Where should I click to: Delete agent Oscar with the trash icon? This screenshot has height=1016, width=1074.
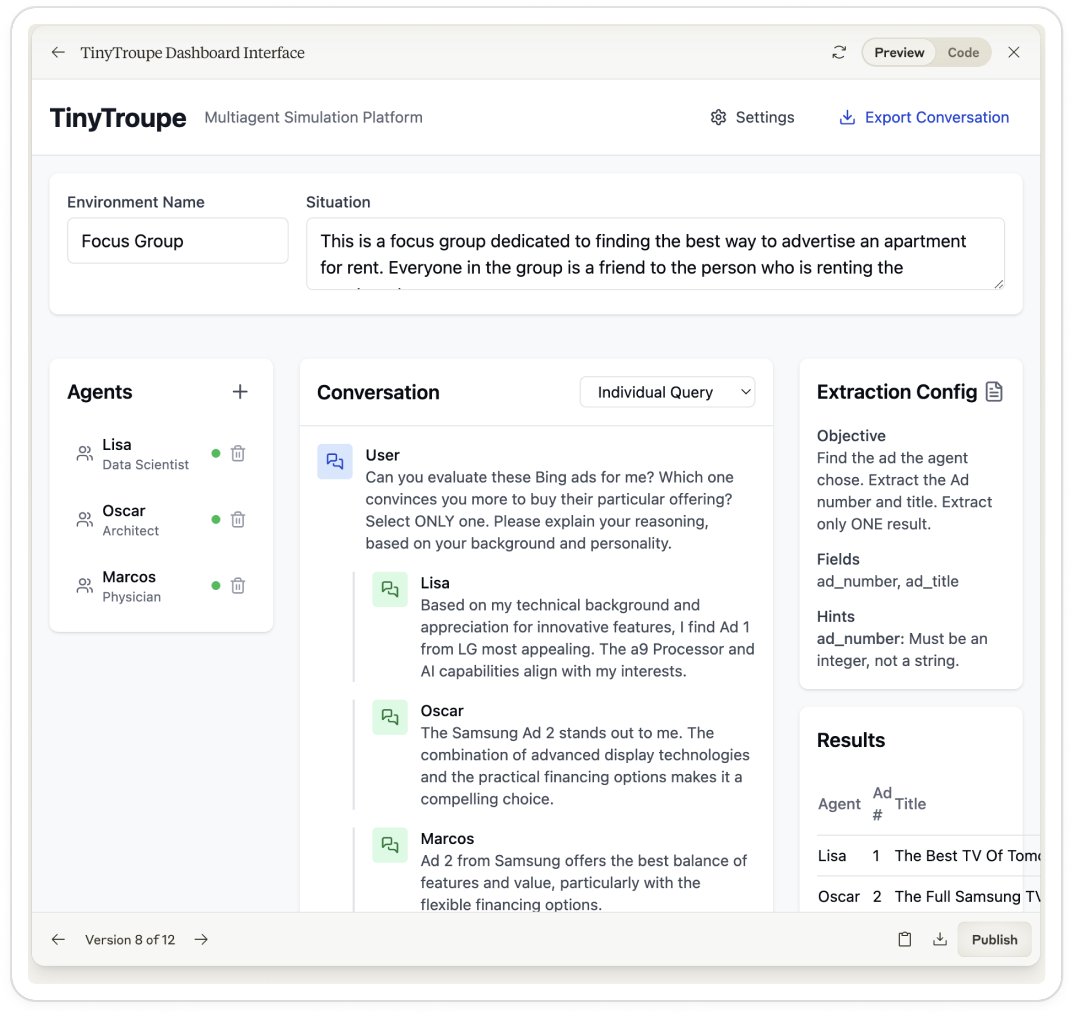[238, 519]
